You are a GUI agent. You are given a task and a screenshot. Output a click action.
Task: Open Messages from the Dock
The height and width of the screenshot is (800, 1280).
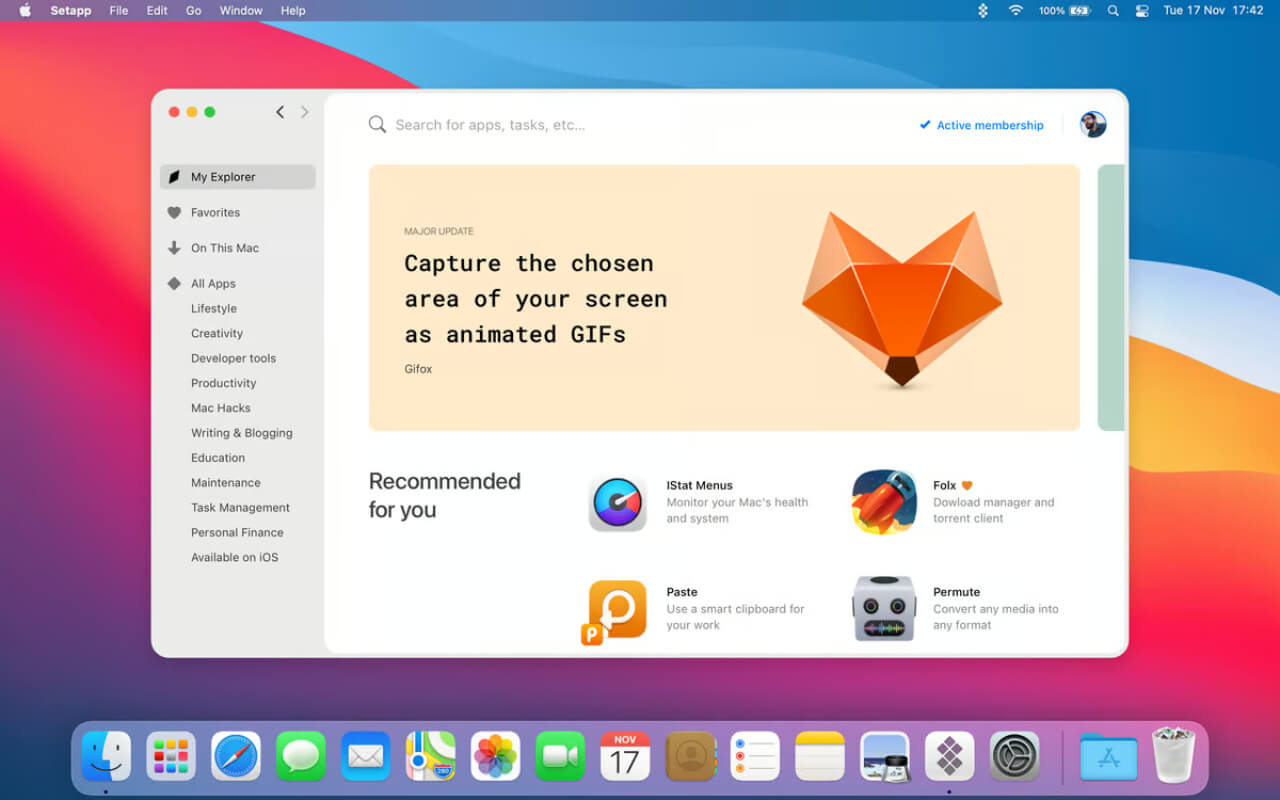301,756
